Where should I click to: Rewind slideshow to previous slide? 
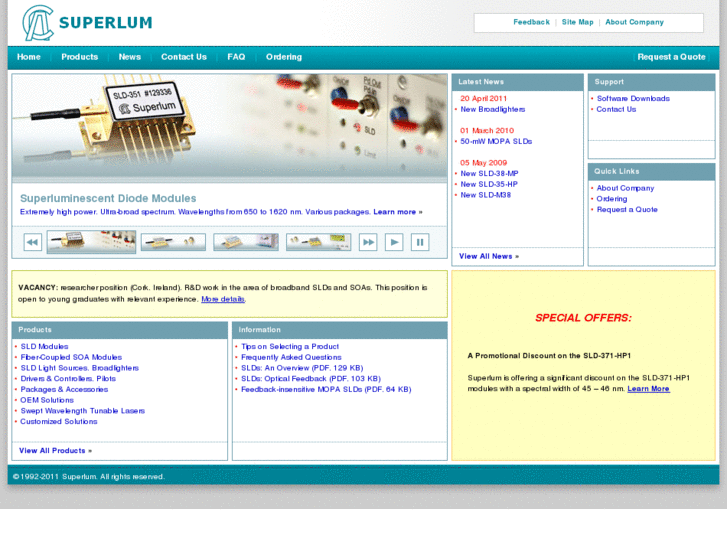coord(32,242)
